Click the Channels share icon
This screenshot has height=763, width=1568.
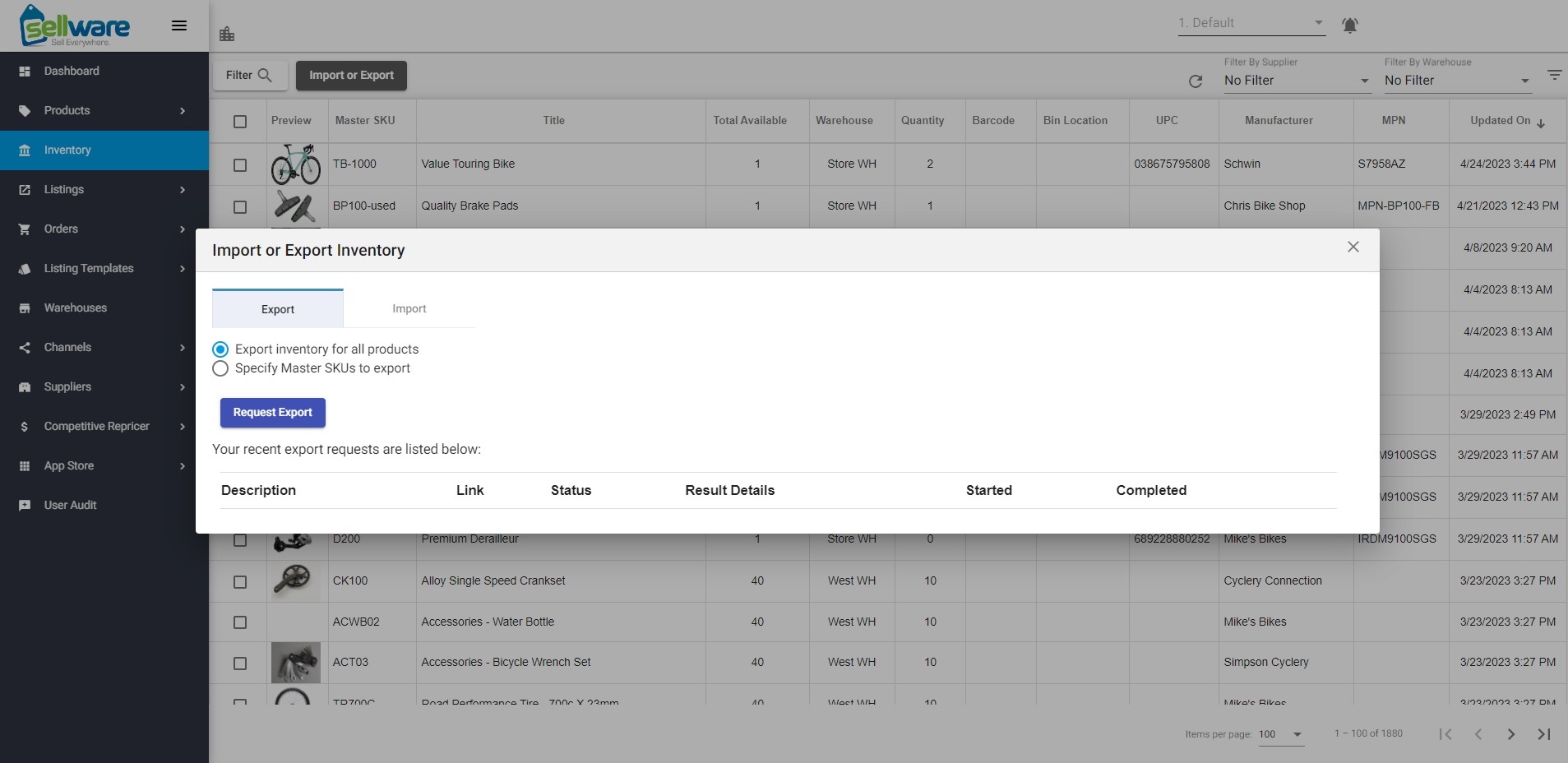pos(25,348)
